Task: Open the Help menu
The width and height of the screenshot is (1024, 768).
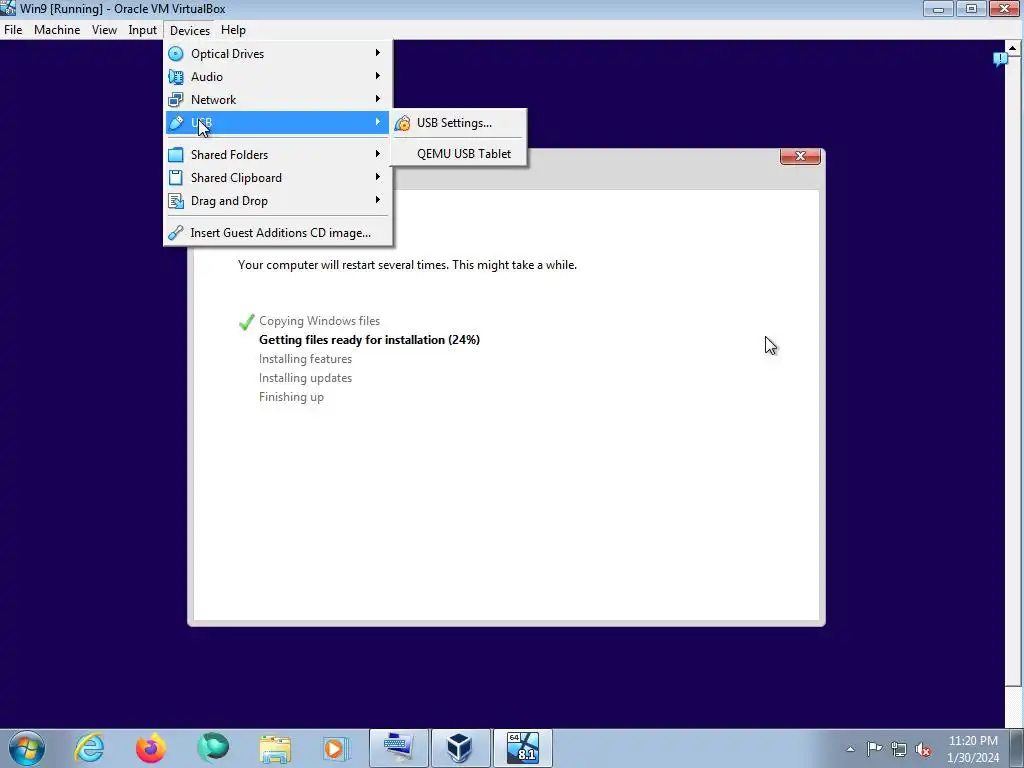Action: pyautogui.click(x=233, y=30)
